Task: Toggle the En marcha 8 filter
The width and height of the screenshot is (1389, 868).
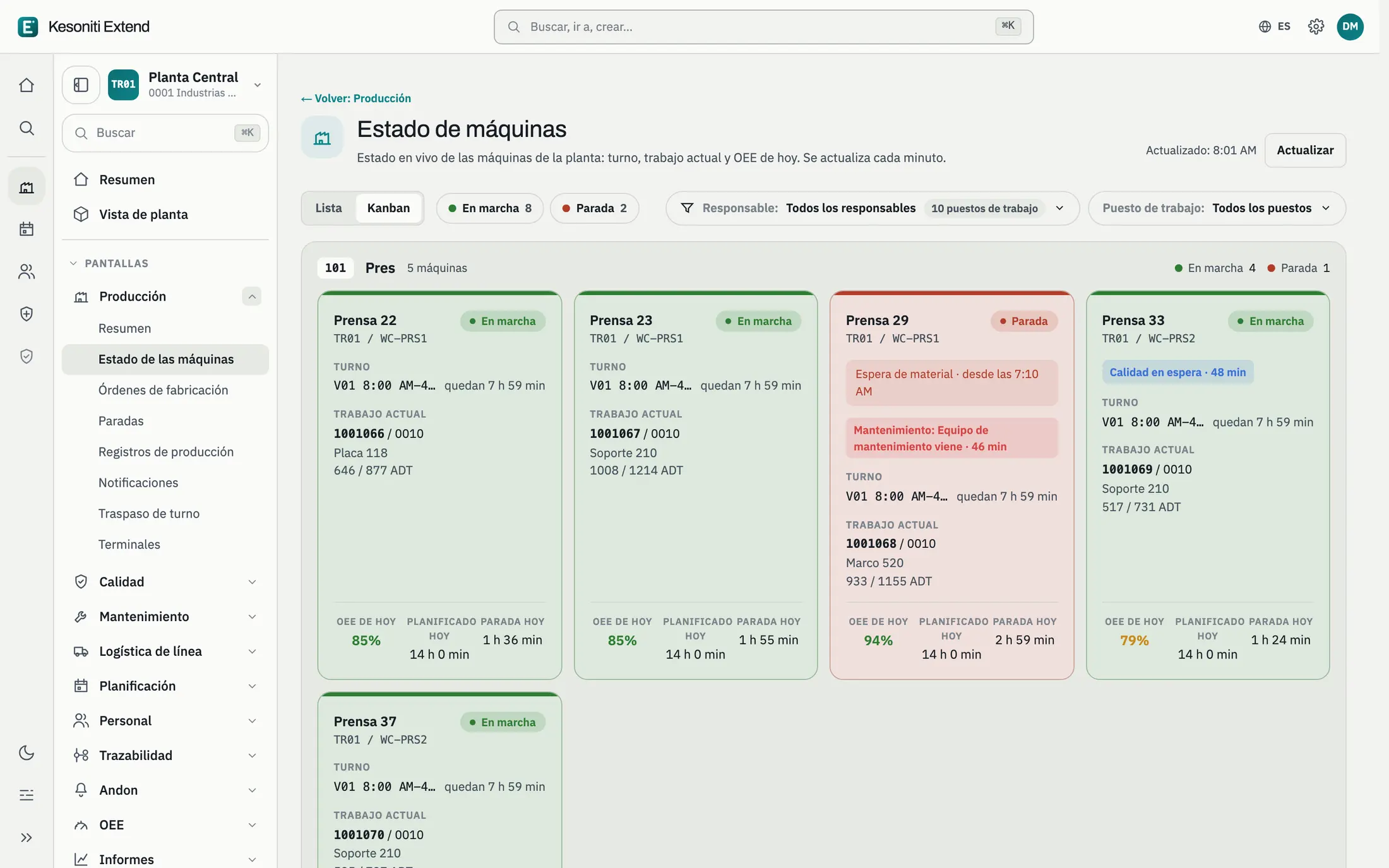Action: coord(490,208)
